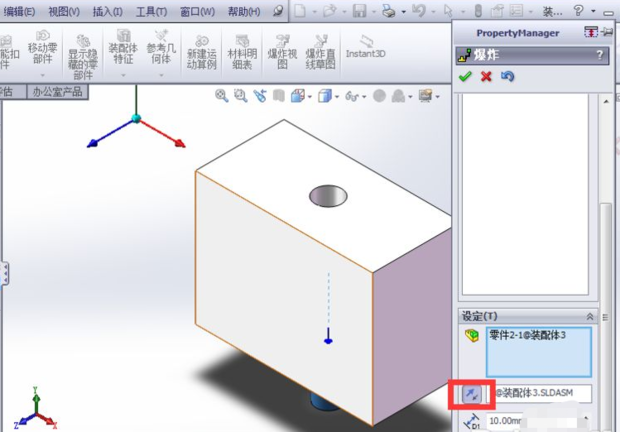Open the 编辑(E) menu
Viewport: 620px width, 432px height.
[19, 12]
